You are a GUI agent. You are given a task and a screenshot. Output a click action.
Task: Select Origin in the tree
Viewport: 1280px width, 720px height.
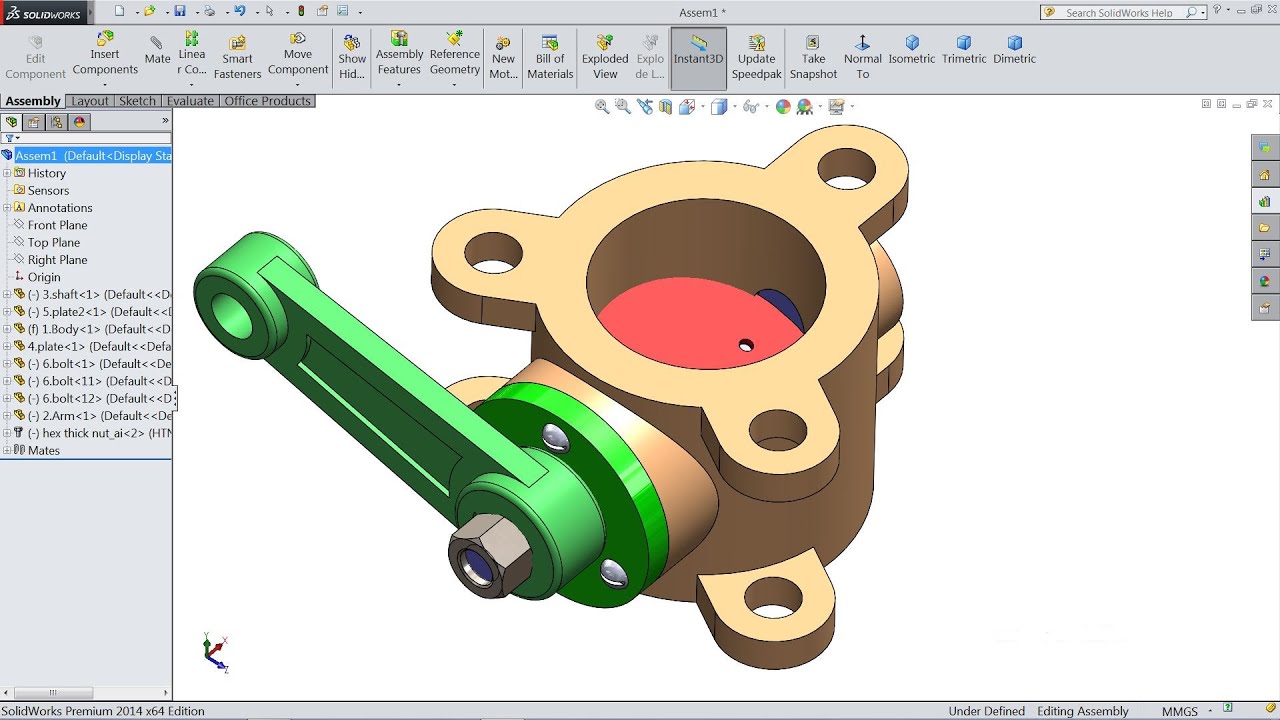click(43, 277)
